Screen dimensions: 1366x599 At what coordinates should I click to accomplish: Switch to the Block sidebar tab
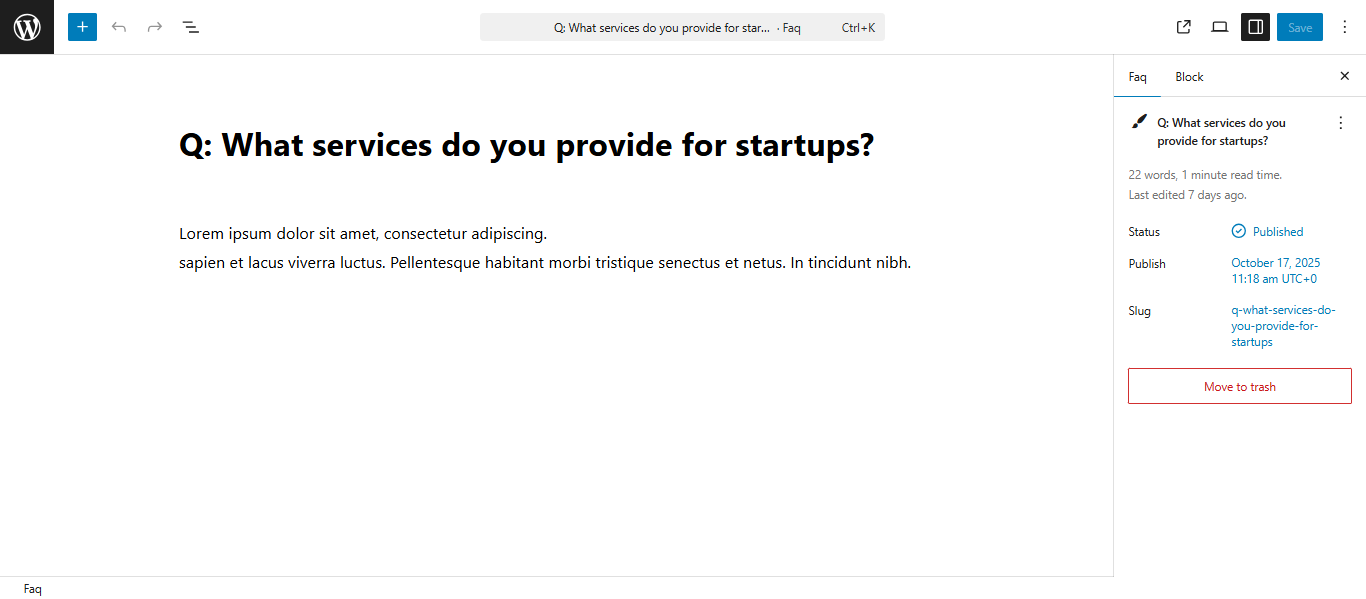coord(1189,77)
